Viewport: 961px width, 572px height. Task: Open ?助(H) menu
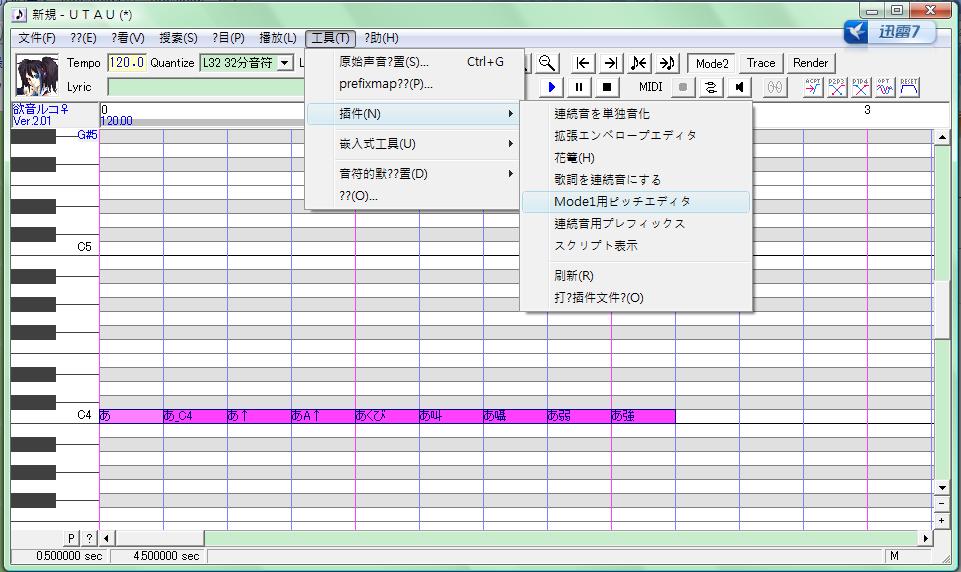(x=381, y=38)
